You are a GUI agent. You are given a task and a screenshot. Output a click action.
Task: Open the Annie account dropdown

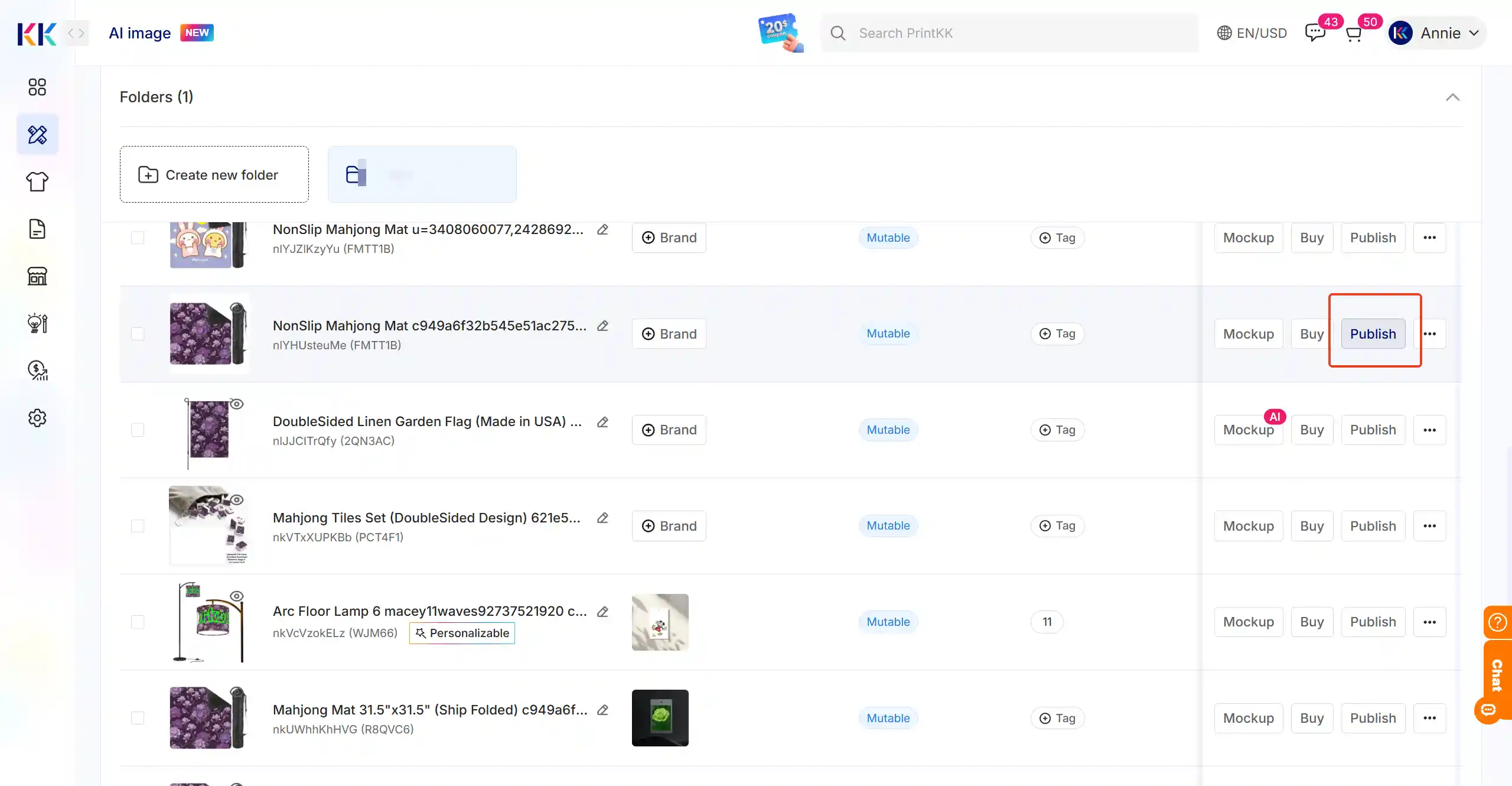point(1436,33)
